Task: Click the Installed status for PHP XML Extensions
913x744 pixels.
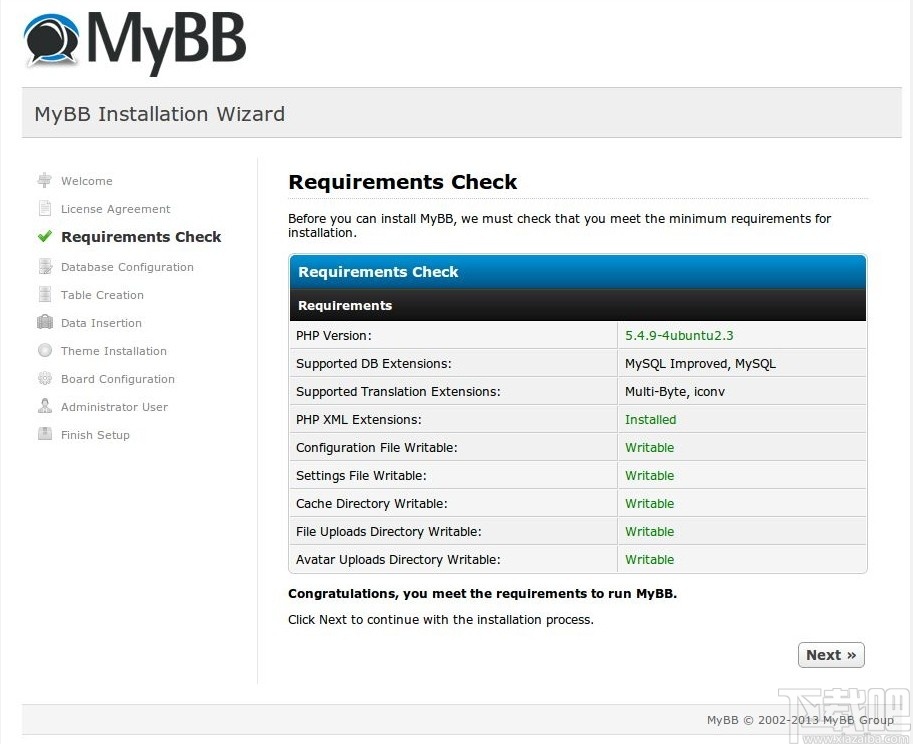Action: pyautogui.click(x=650, y=419)
